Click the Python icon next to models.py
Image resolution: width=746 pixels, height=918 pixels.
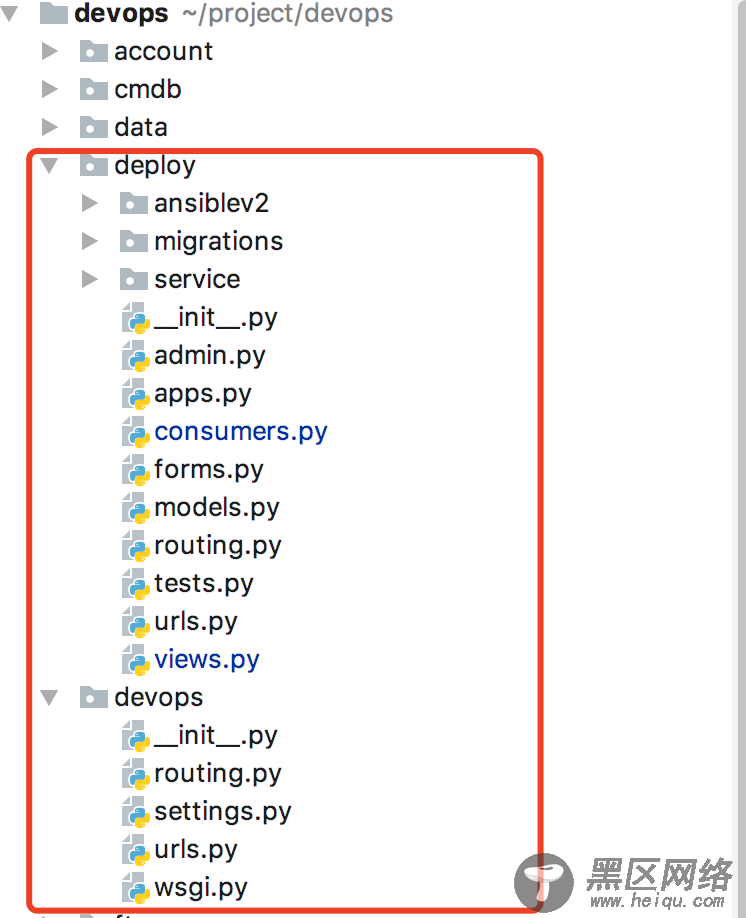[x=135, y=508]
